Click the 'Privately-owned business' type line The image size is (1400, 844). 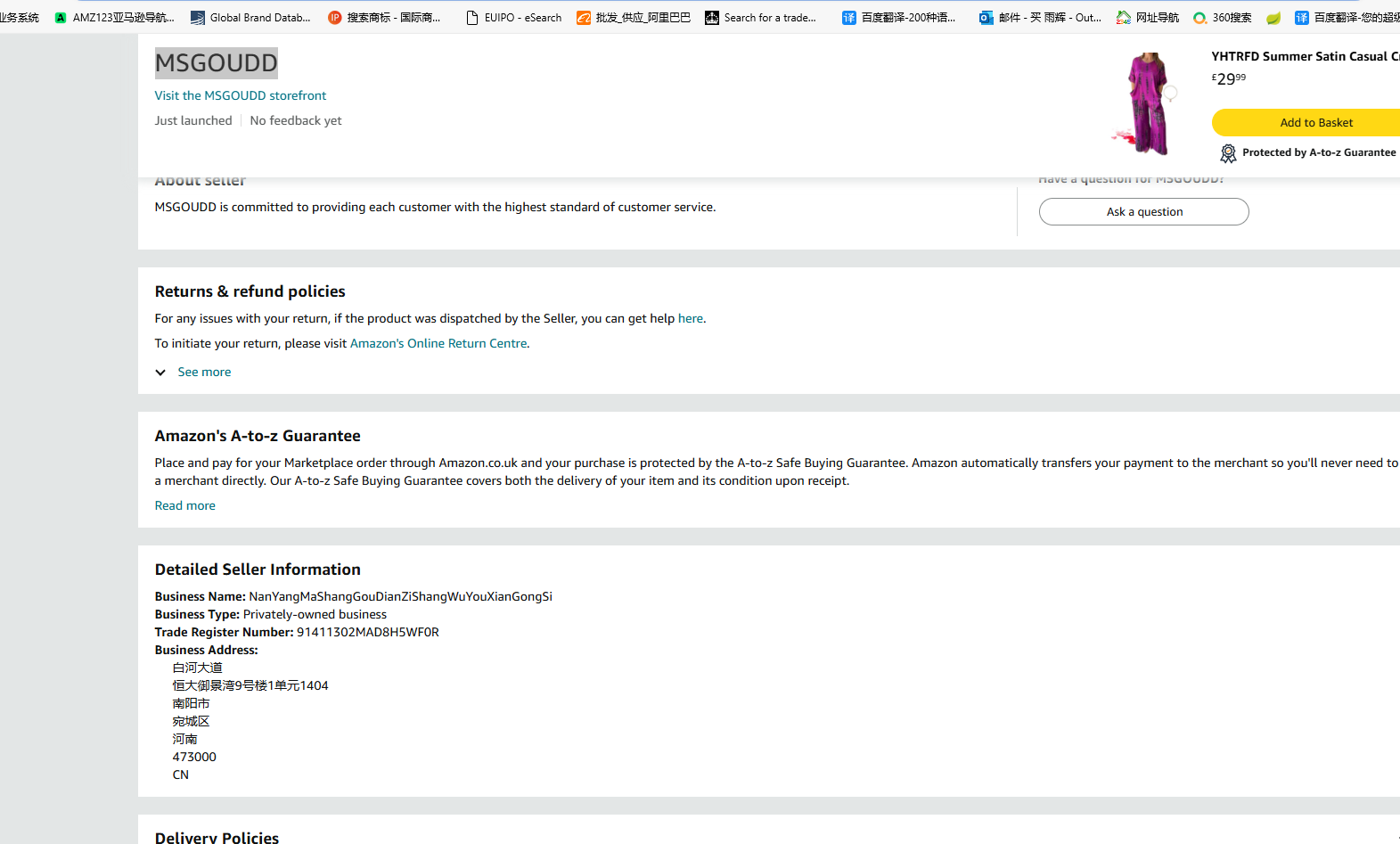[271, 614]
